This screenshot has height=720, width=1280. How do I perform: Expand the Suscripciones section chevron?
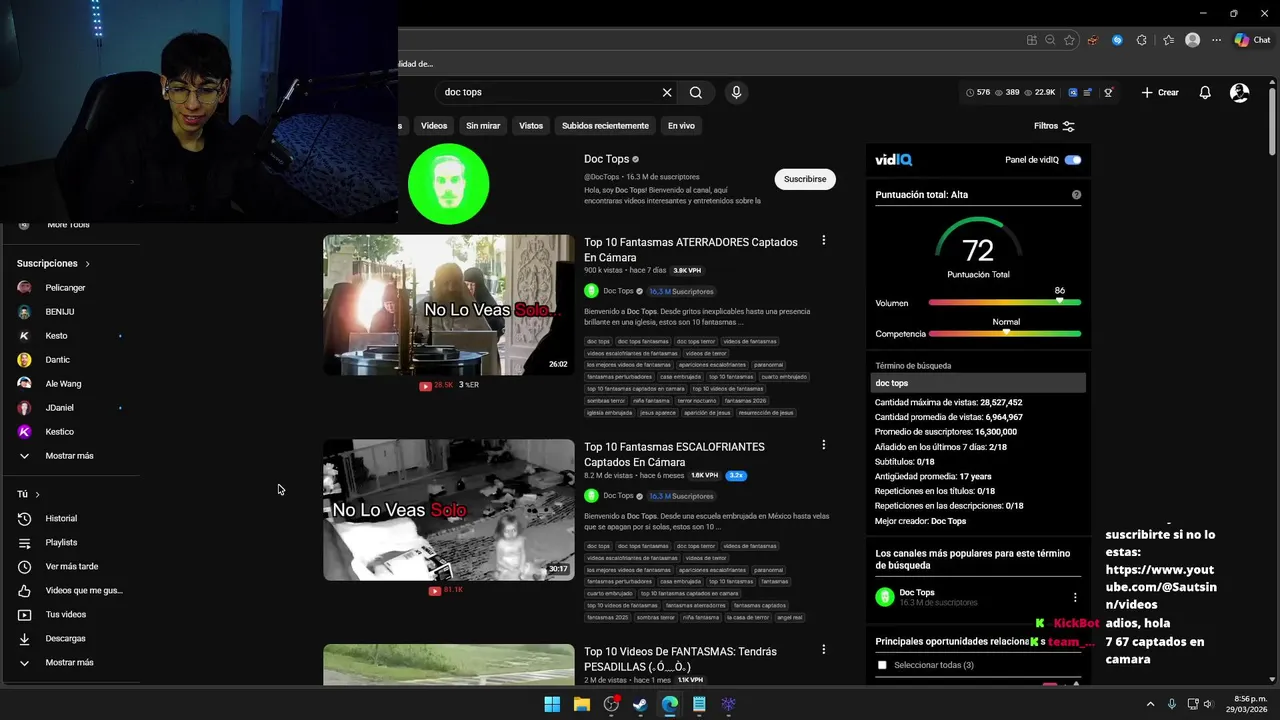[x=87, y=264]
